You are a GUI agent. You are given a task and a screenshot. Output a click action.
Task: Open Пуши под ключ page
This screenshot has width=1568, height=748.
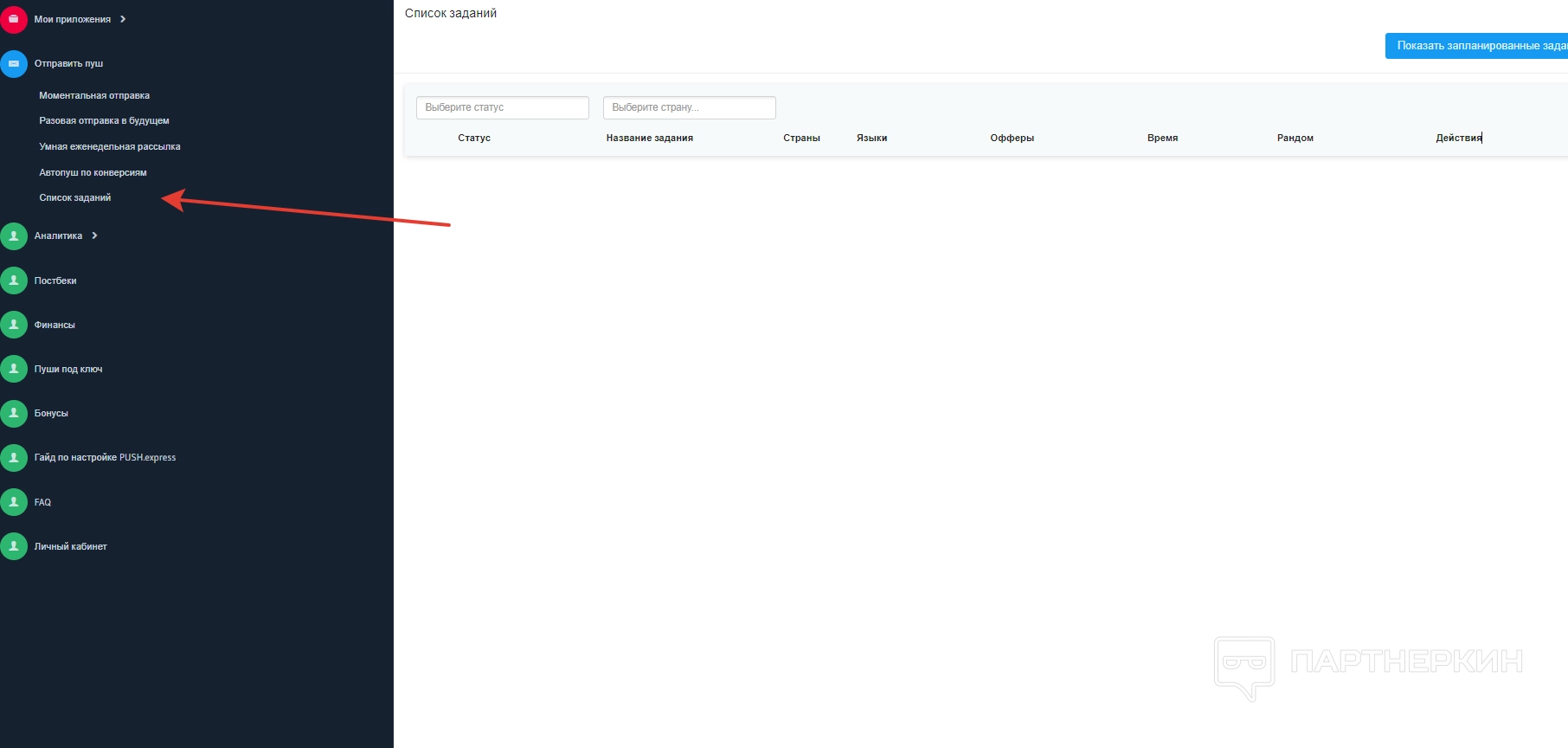(x=68, y=369)
